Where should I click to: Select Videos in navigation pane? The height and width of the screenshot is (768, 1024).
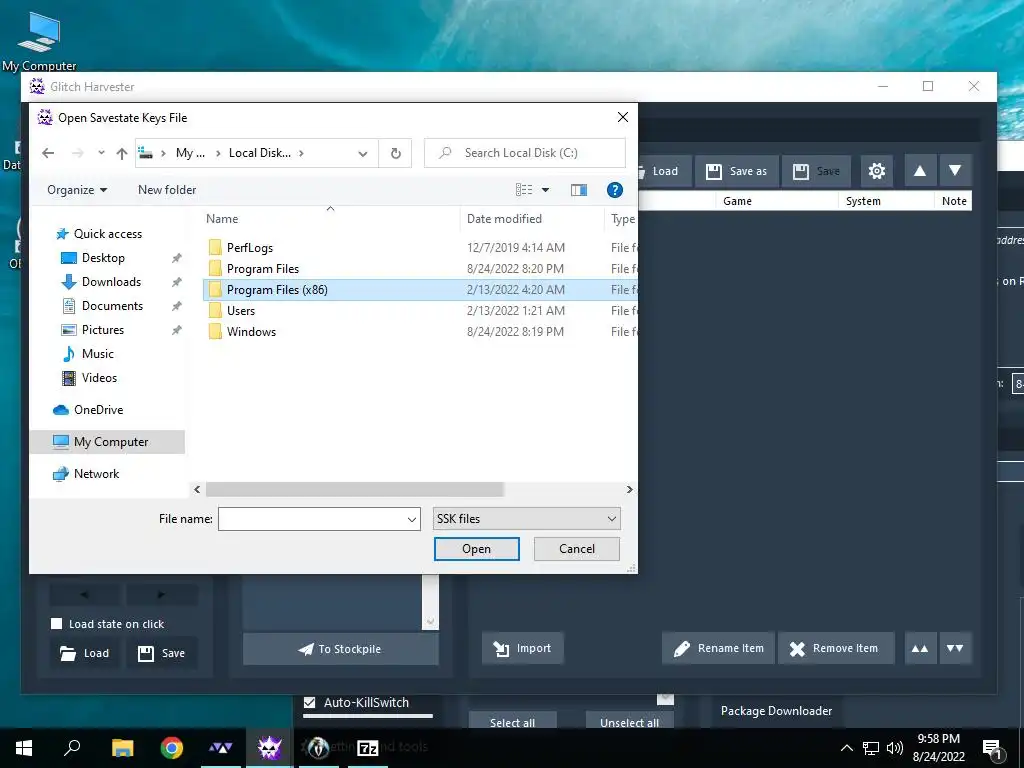click(x=89, y=378)
